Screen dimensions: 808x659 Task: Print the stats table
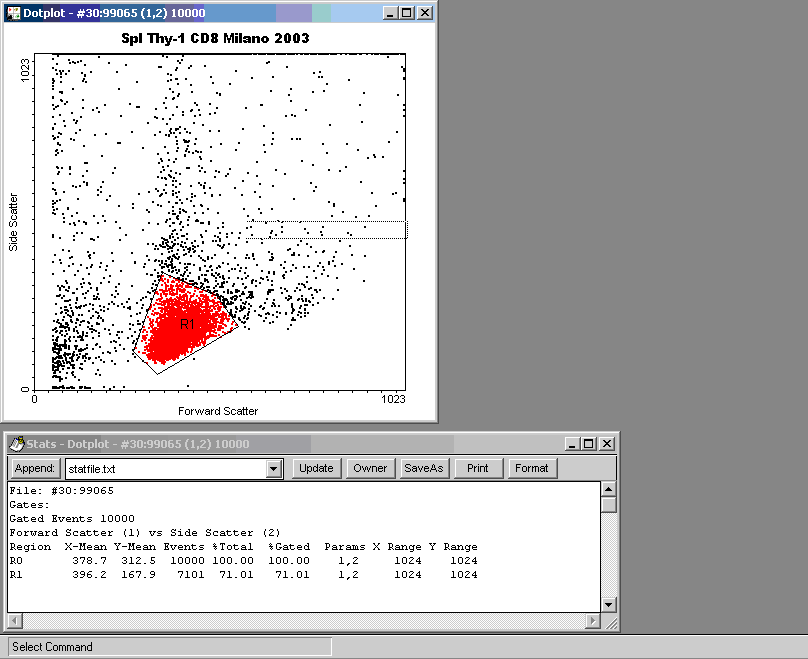click(478, 468)
